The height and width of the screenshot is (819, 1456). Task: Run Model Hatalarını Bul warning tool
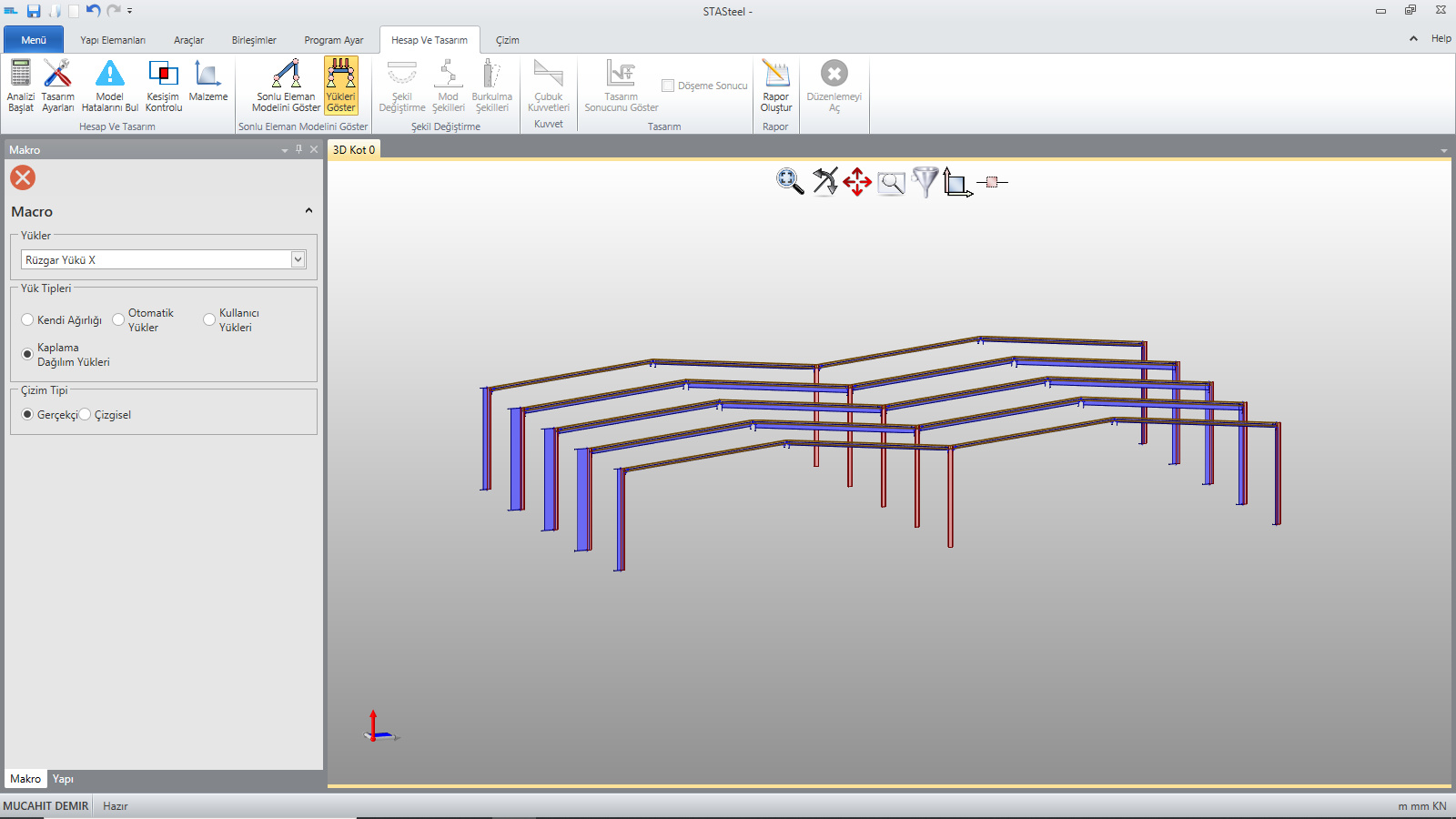pos(110,74)
